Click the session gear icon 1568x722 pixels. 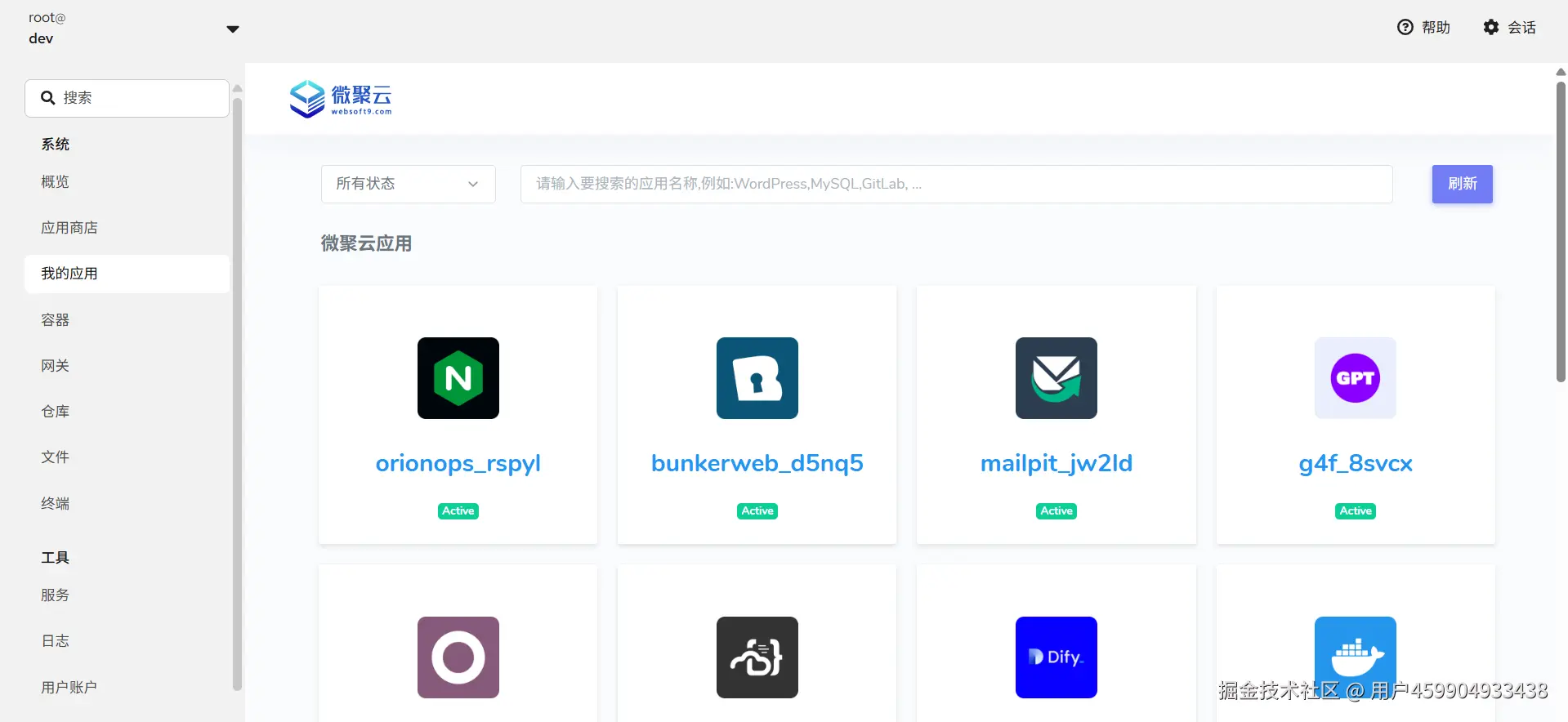1491,27
